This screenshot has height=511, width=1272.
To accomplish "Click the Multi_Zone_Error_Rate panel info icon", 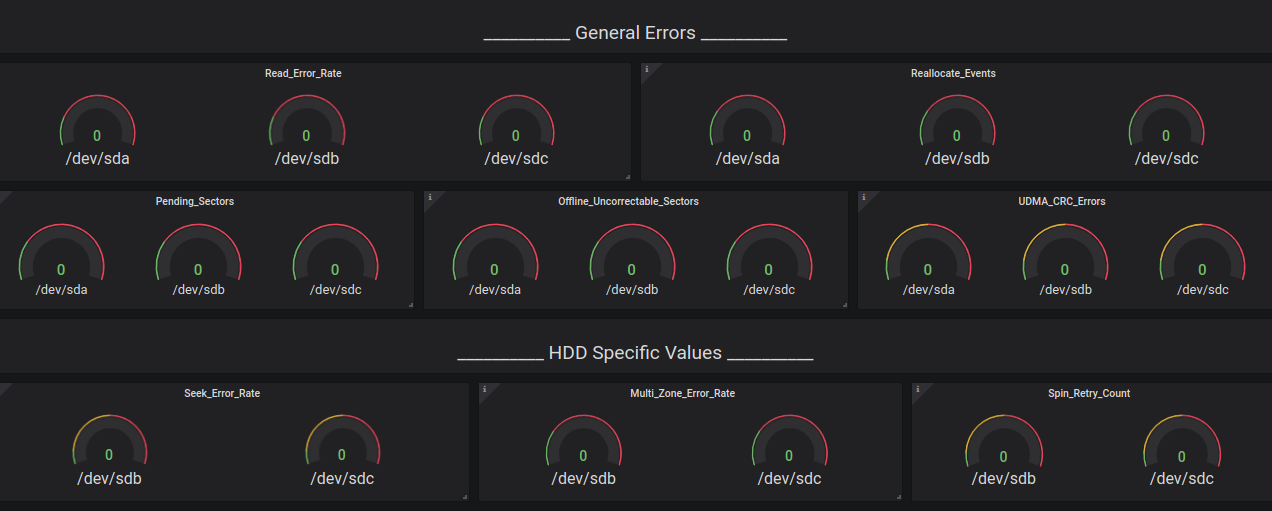I will (x=484, y=389).
